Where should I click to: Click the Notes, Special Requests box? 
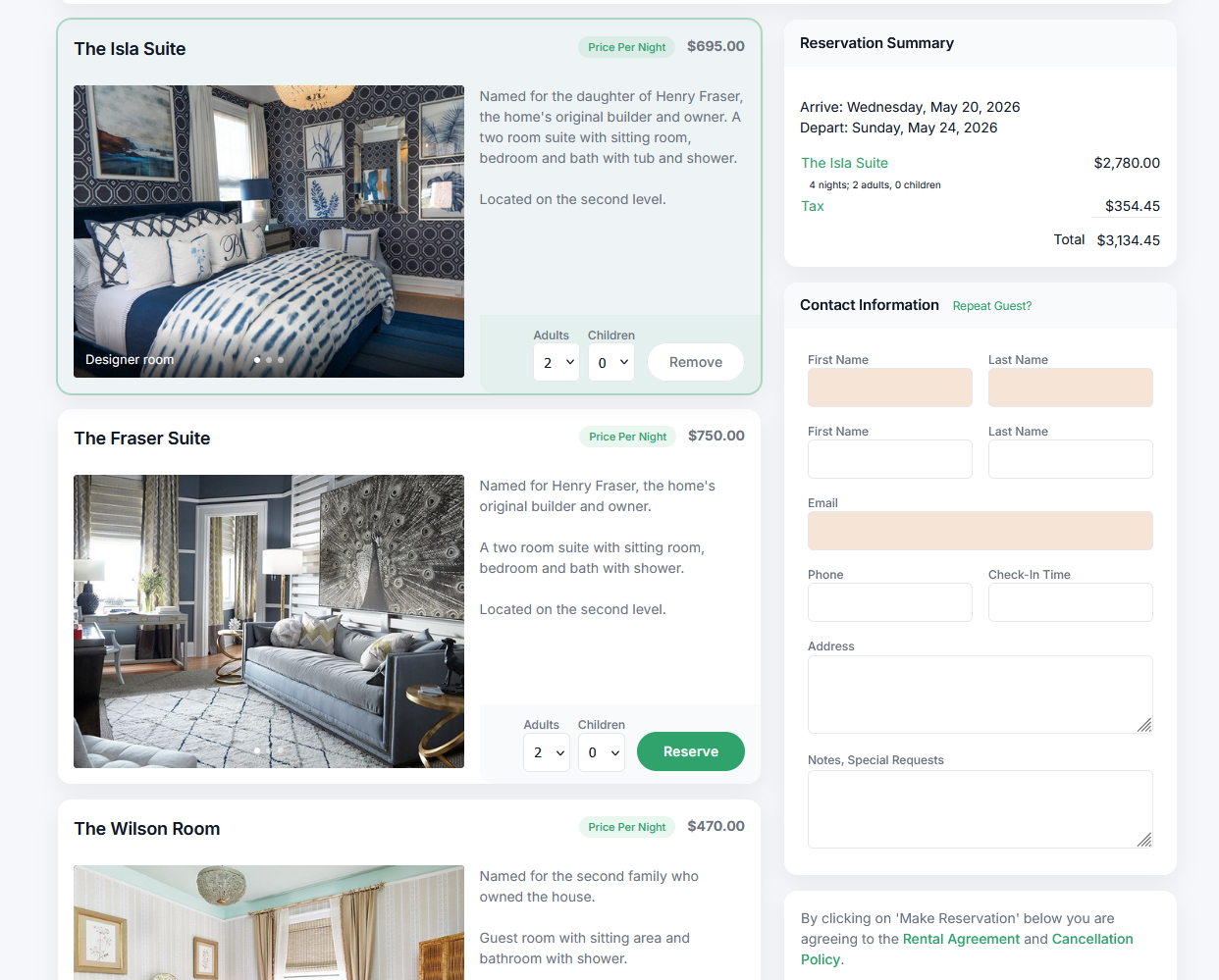click(x=980, y=809)
